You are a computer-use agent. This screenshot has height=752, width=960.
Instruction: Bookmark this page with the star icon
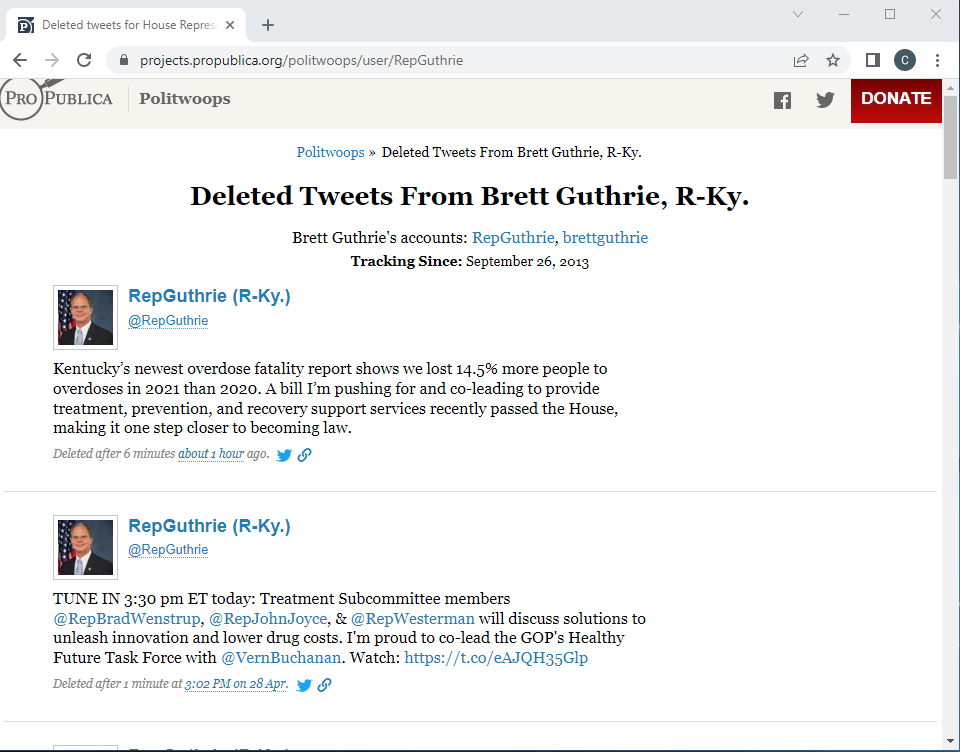tap(833, 60)
